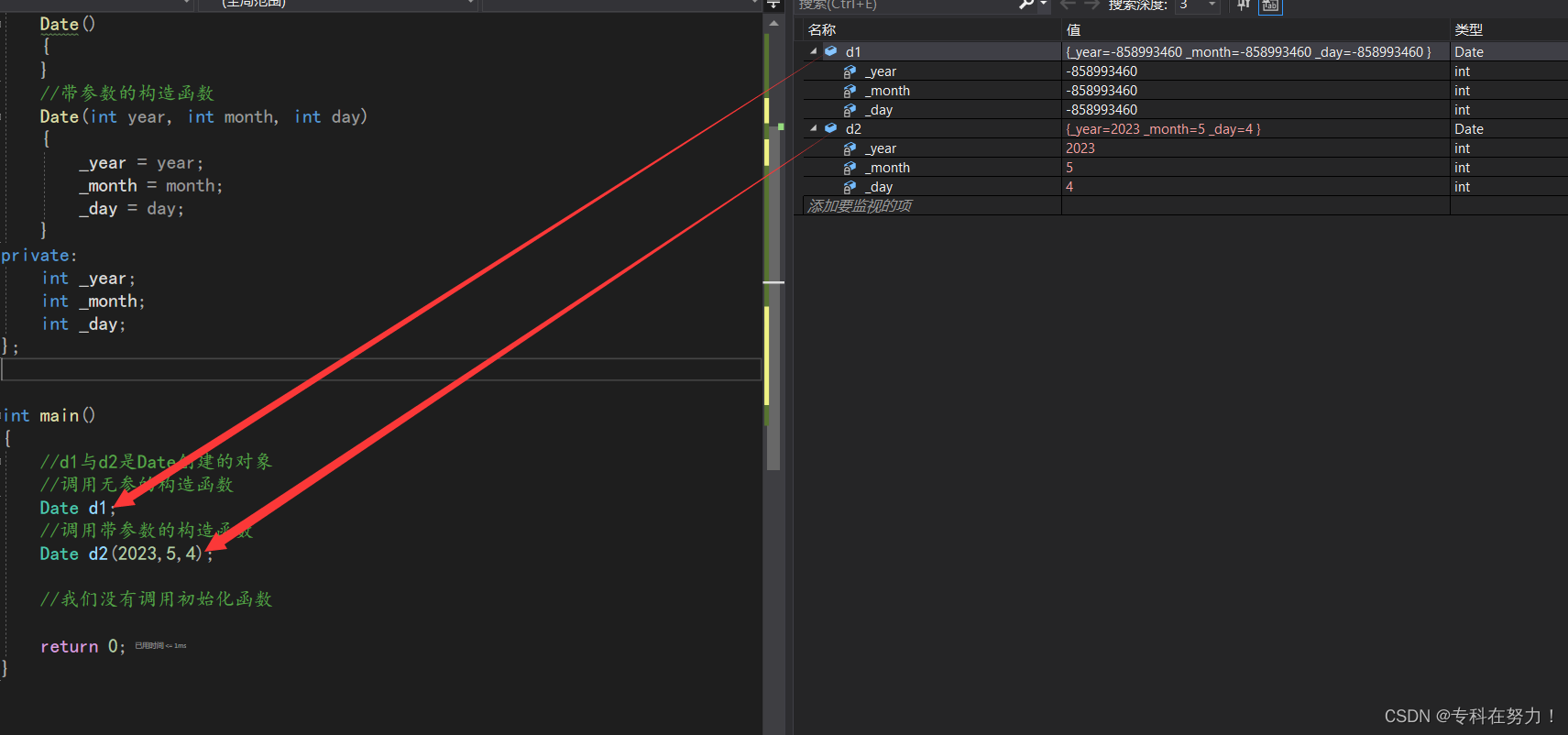Click d1 value with garbage _year=-858993460
Screen dimensions: 1568x735
click(1248, 52)
